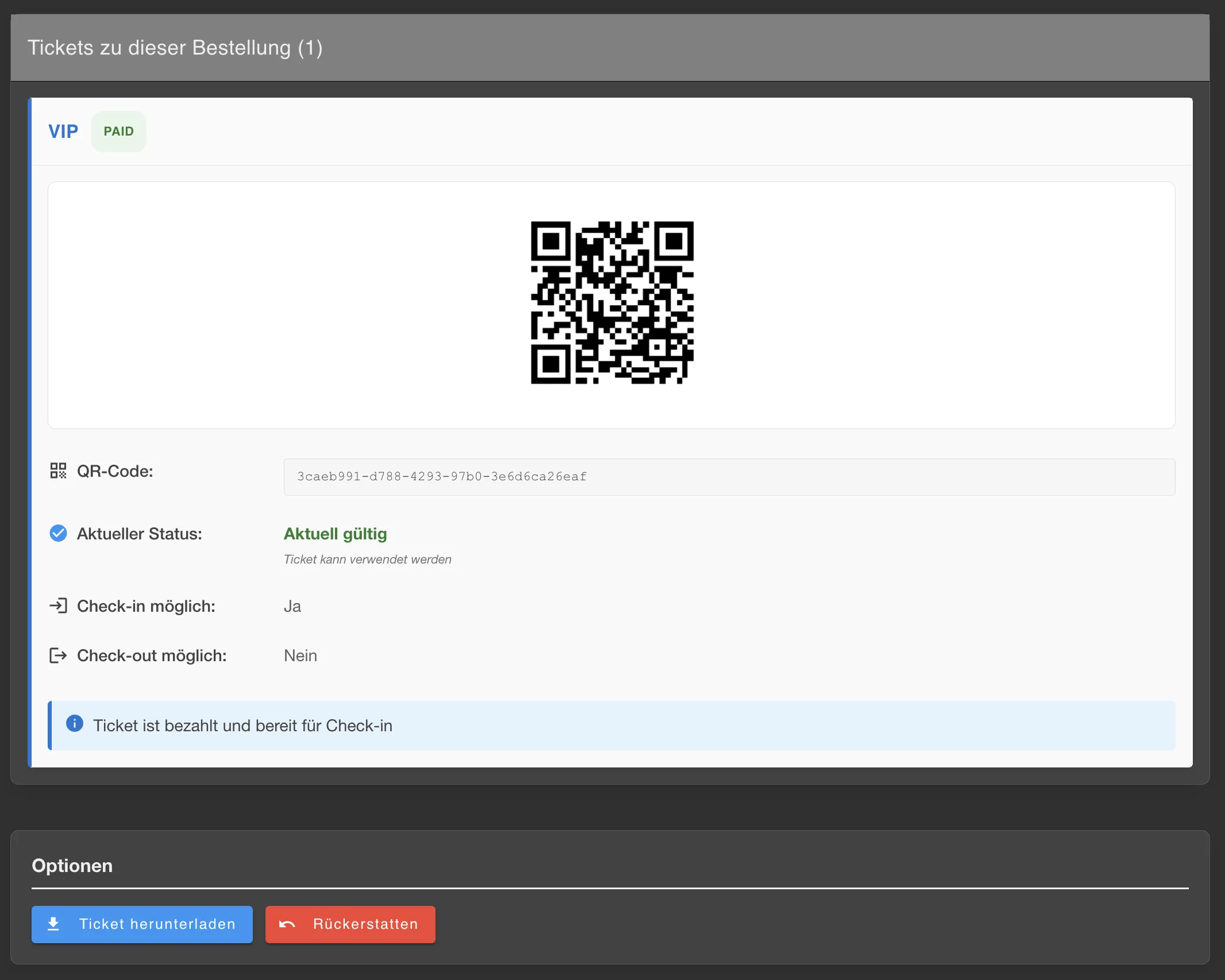Click the green PAID status badge
The image size is (1225, 980).
tap(118, 132)
